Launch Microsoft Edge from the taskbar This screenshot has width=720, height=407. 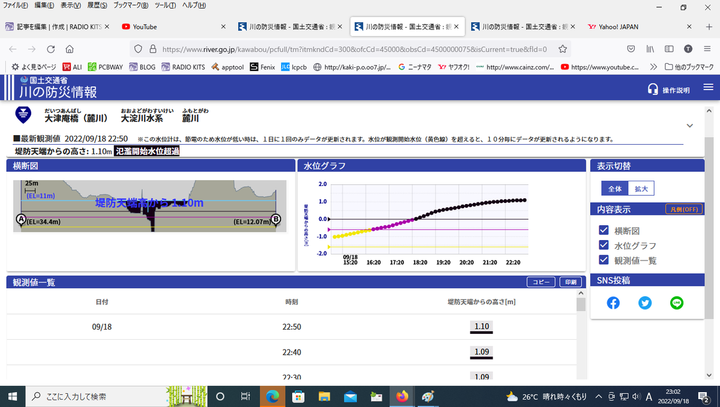[x=271, y=396]
